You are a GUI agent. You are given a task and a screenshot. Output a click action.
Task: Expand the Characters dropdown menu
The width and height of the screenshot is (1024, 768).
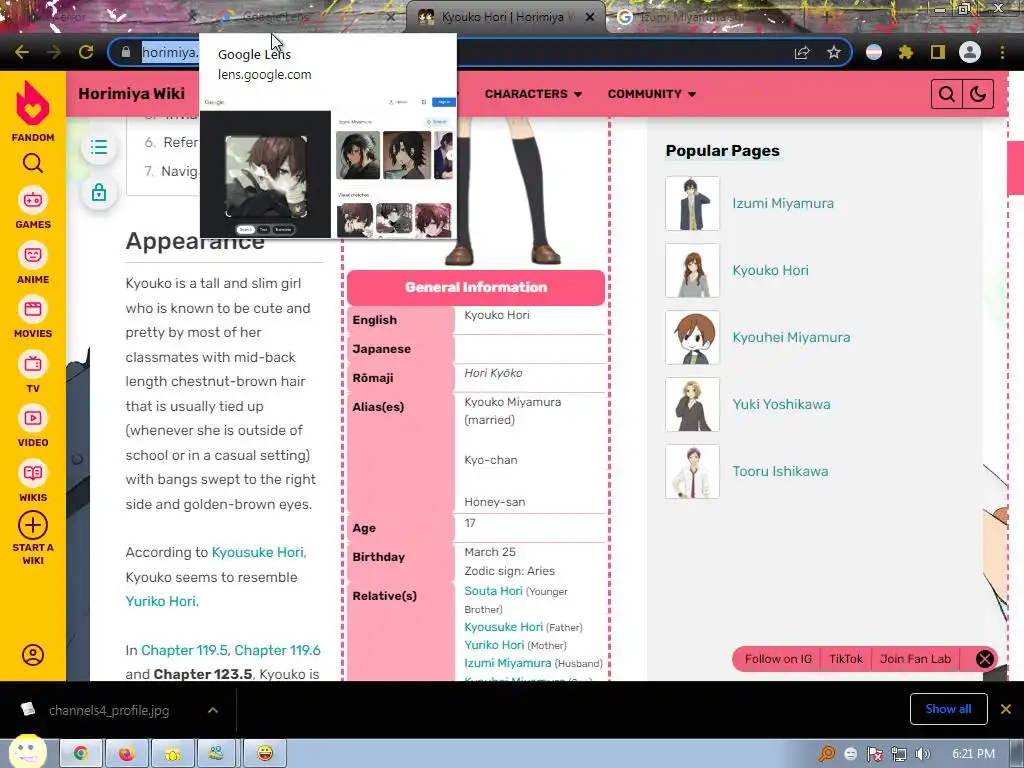533,94
